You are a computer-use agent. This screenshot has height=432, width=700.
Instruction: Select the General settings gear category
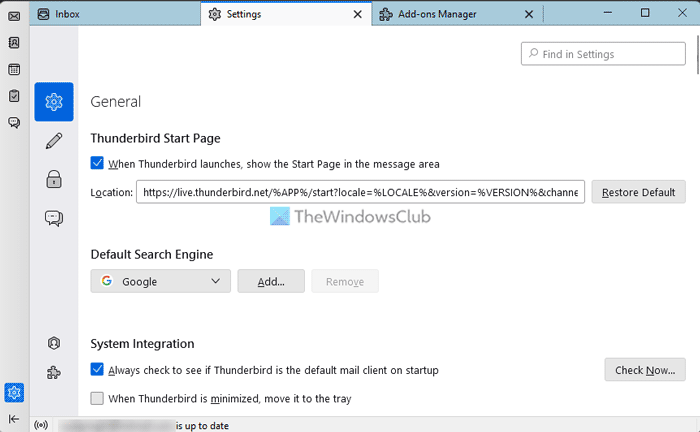[54, 102]
